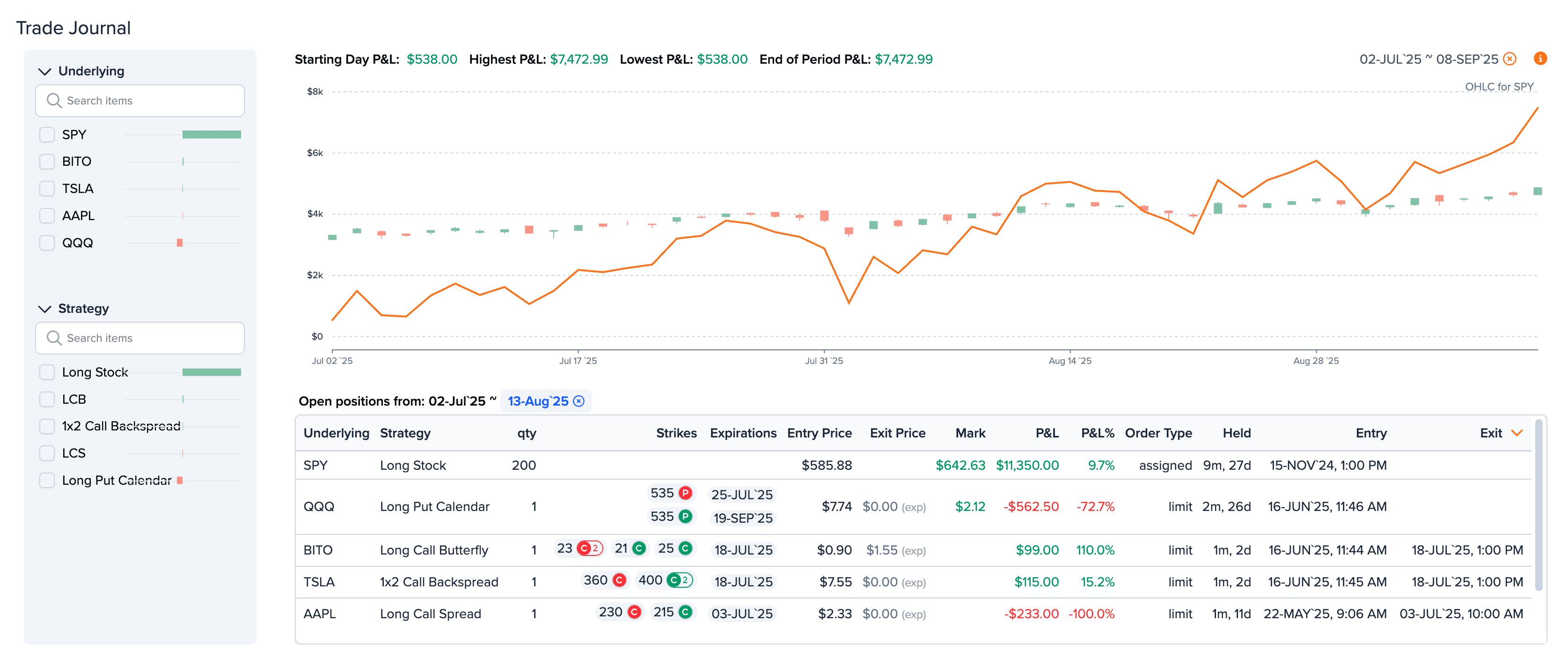This screenshot has width=1568, height=666.
Task: Sort table by Underlying column
Action: pyautogui.click(x=336, y=433)
